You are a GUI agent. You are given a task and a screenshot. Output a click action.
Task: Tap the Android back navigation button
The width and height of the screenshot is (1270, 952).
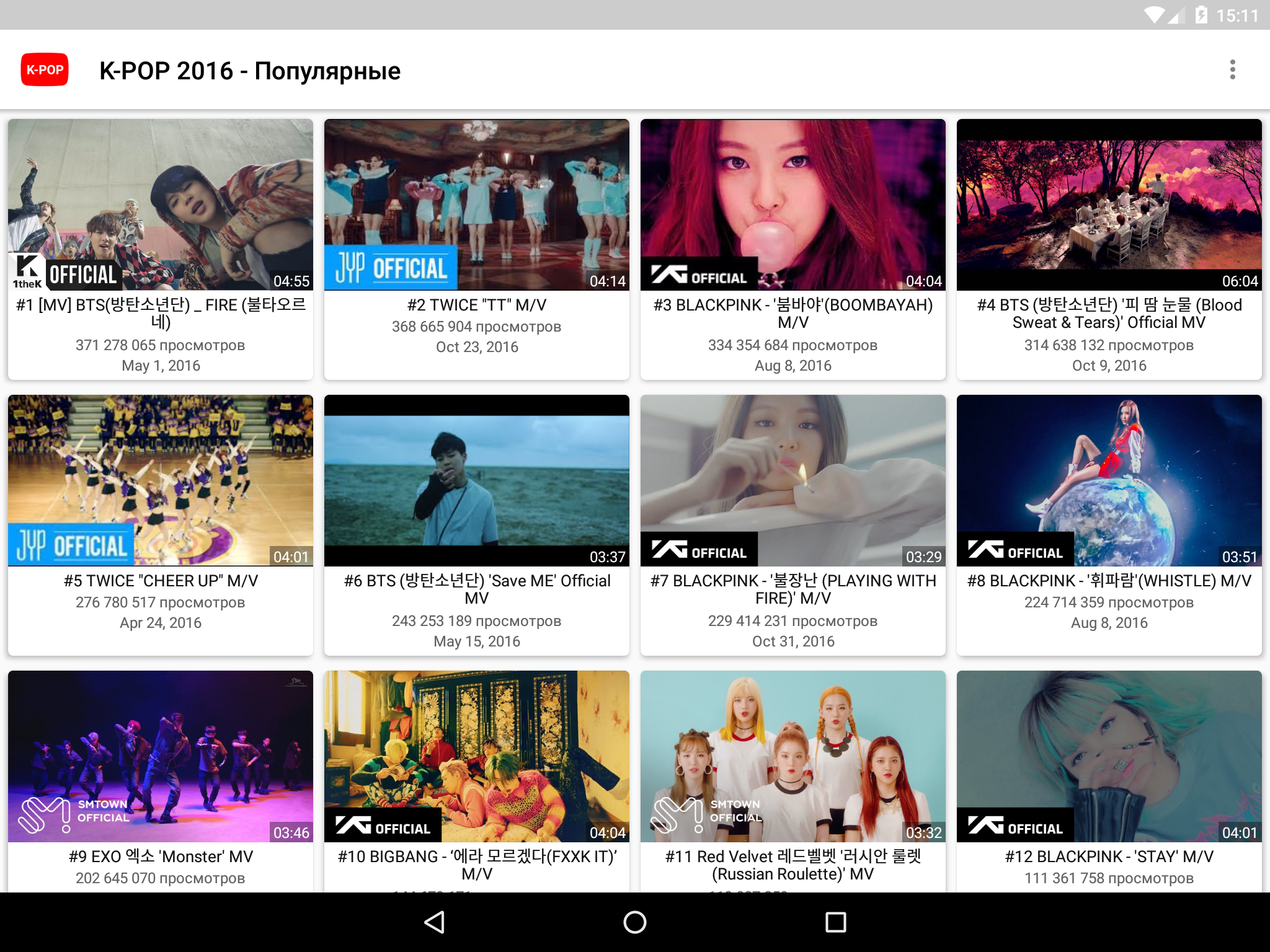pos(434,922)
